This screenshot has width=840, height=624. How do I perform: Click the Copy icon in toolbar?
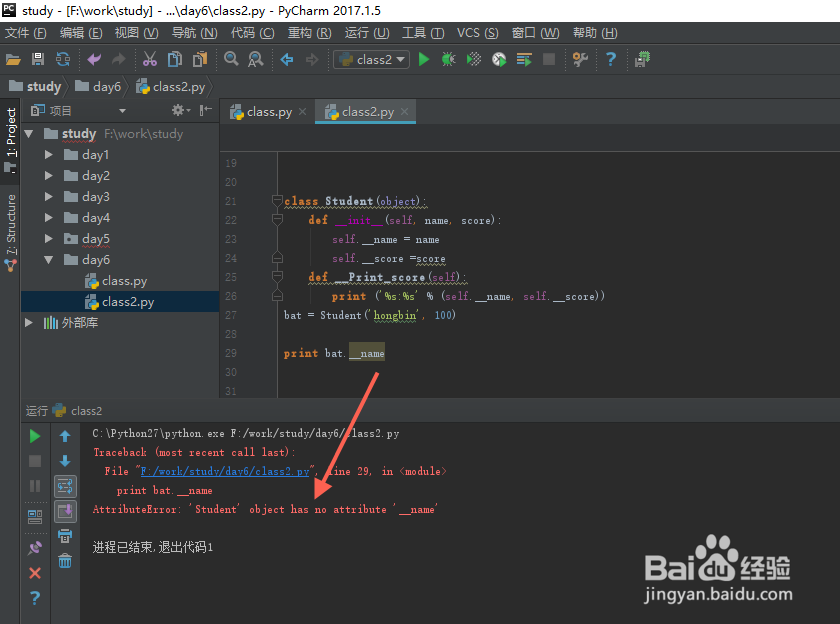point(175,59)
